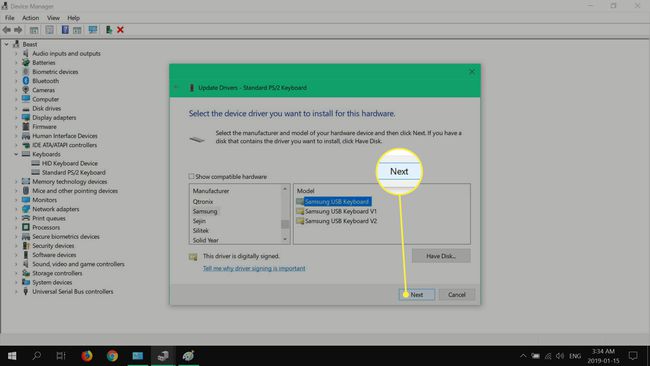The height and width of the screenshot is (366, 650).
Task: Open the View menu
Action: pos(53,18)
